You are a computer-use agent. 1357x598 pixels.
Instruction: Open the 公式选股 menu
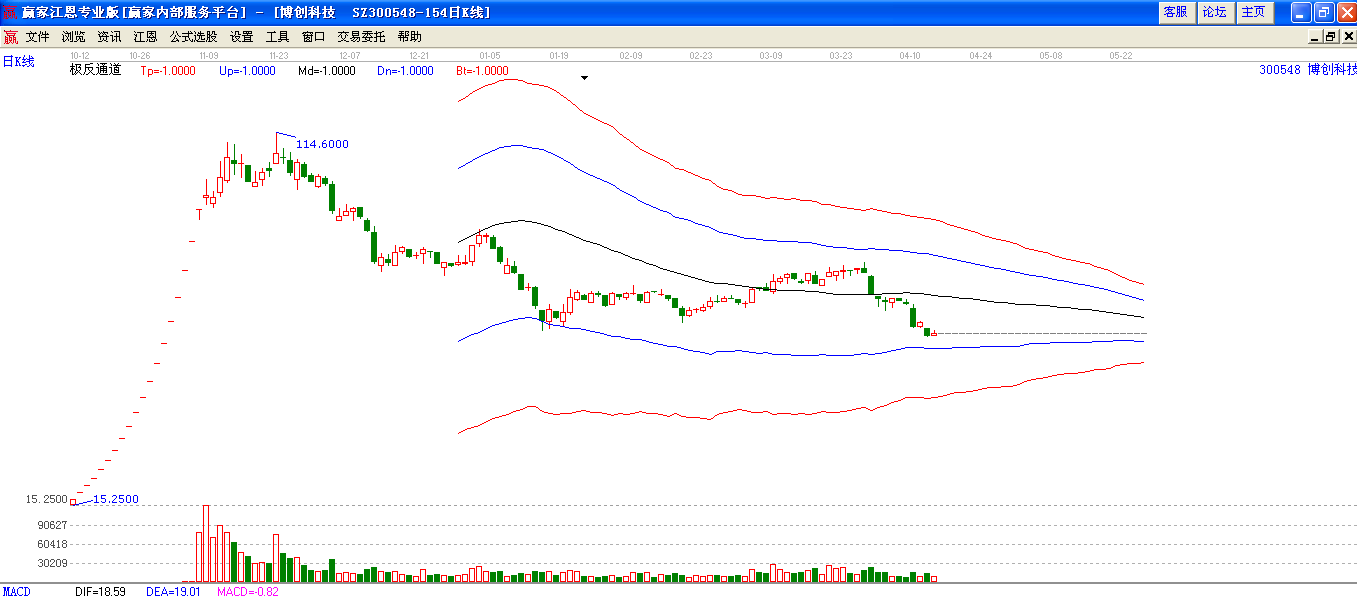[193, 37]
